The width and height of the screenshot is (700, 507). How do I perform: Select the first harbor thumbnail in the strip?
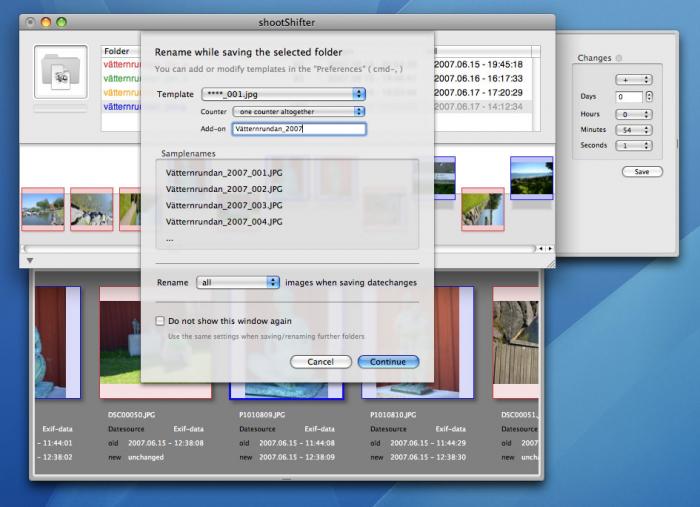(x=43, y=210)
